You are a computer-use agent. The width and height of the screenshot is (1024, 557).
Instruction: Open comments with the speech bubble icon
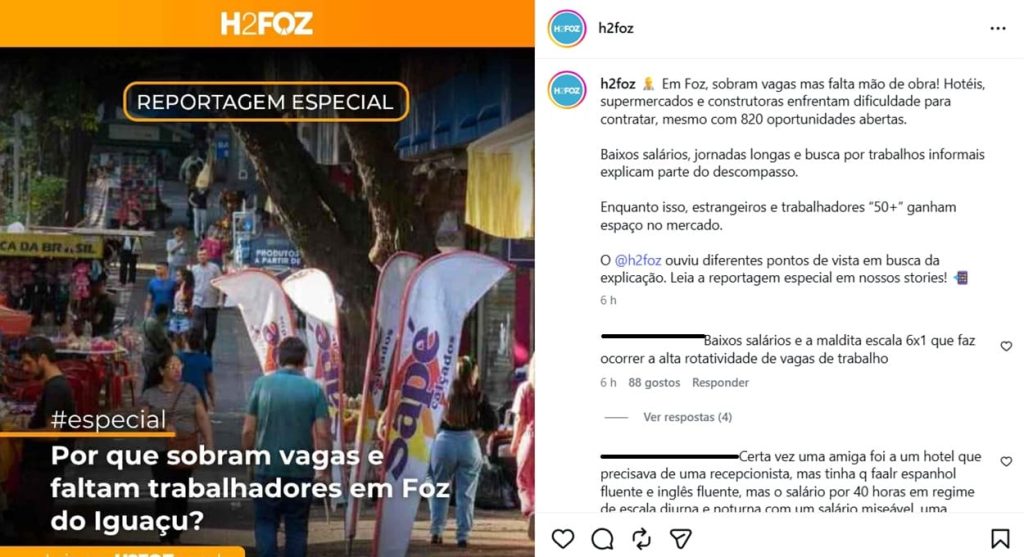pos(602,539)
